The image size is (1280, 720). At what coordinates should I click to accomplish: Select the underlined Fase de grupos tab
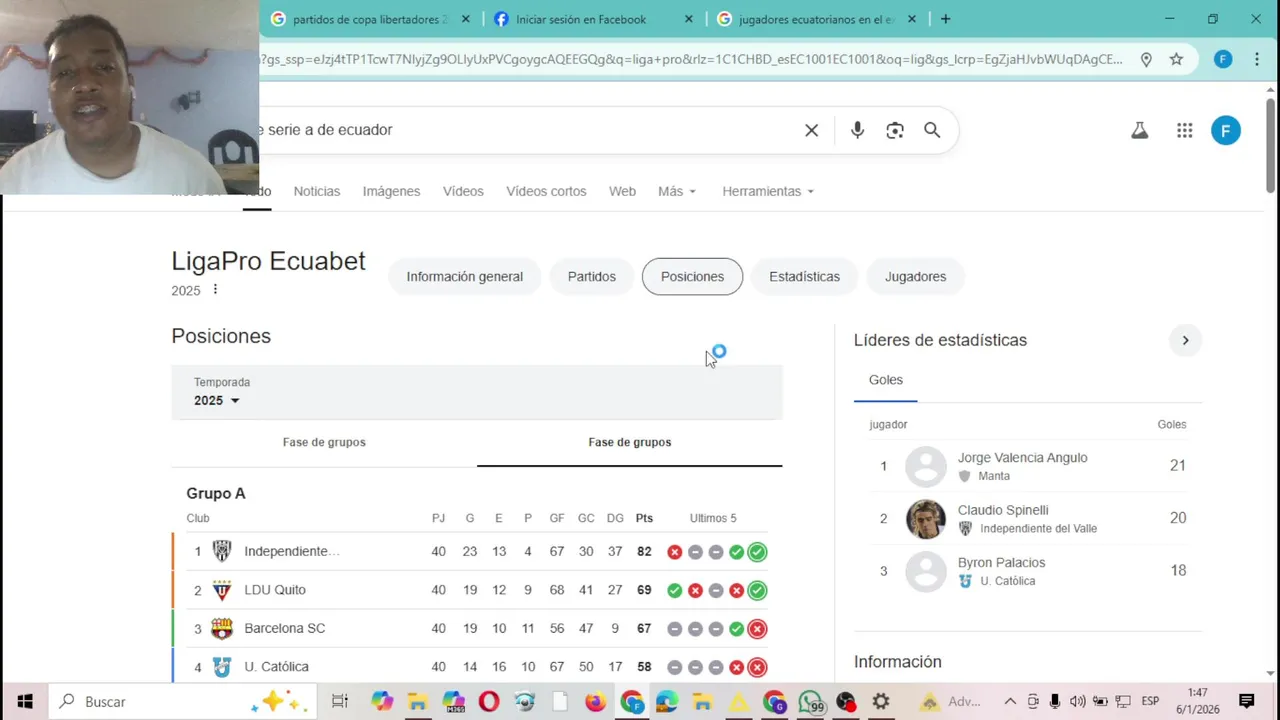point(630,442)
